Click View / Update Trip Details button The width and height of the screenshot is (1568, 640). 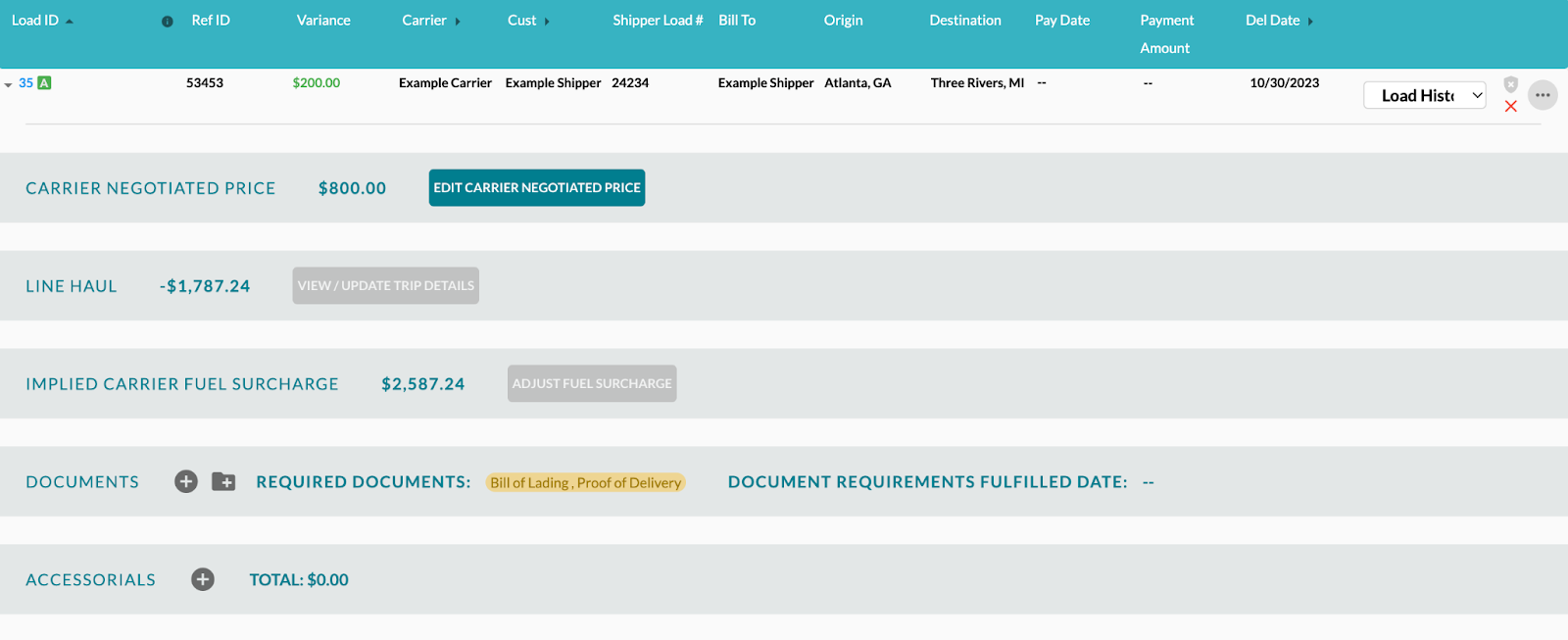[x=385, y=285]
